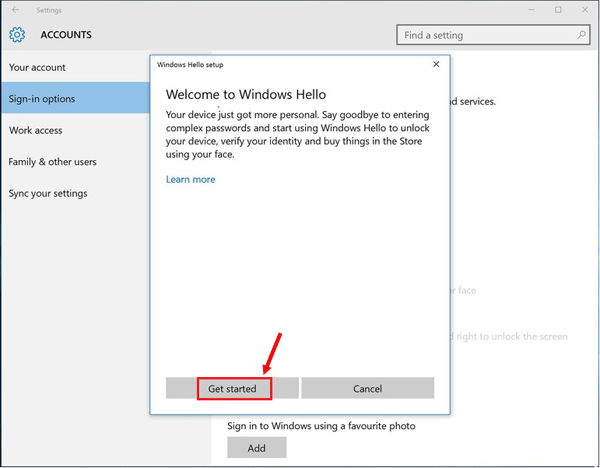Click the Welcome to Windows Hello heading

(246, 94)
